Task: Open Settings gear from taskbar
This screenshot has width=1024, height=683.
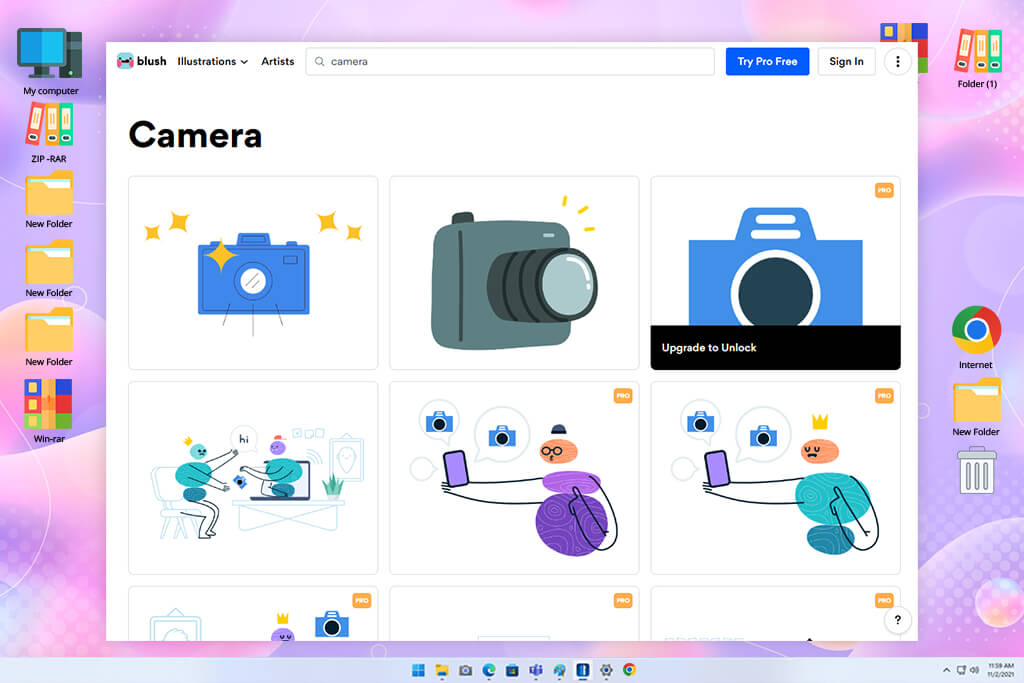Action: (x=606, y=670)
